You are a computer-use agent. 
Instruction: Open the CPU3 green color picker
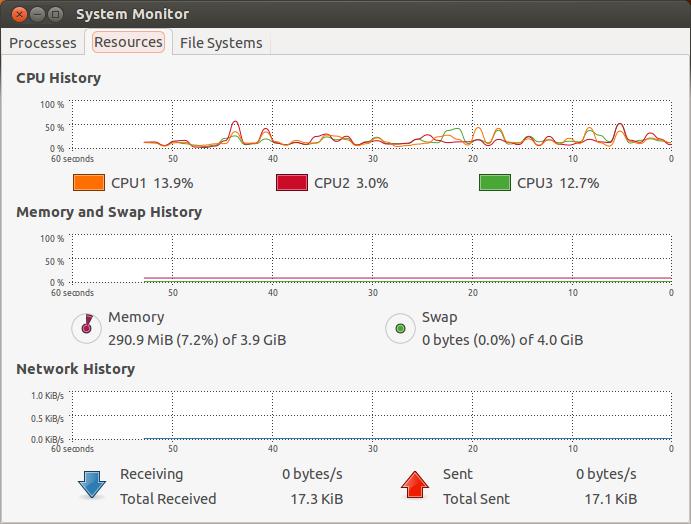point(495,183)
